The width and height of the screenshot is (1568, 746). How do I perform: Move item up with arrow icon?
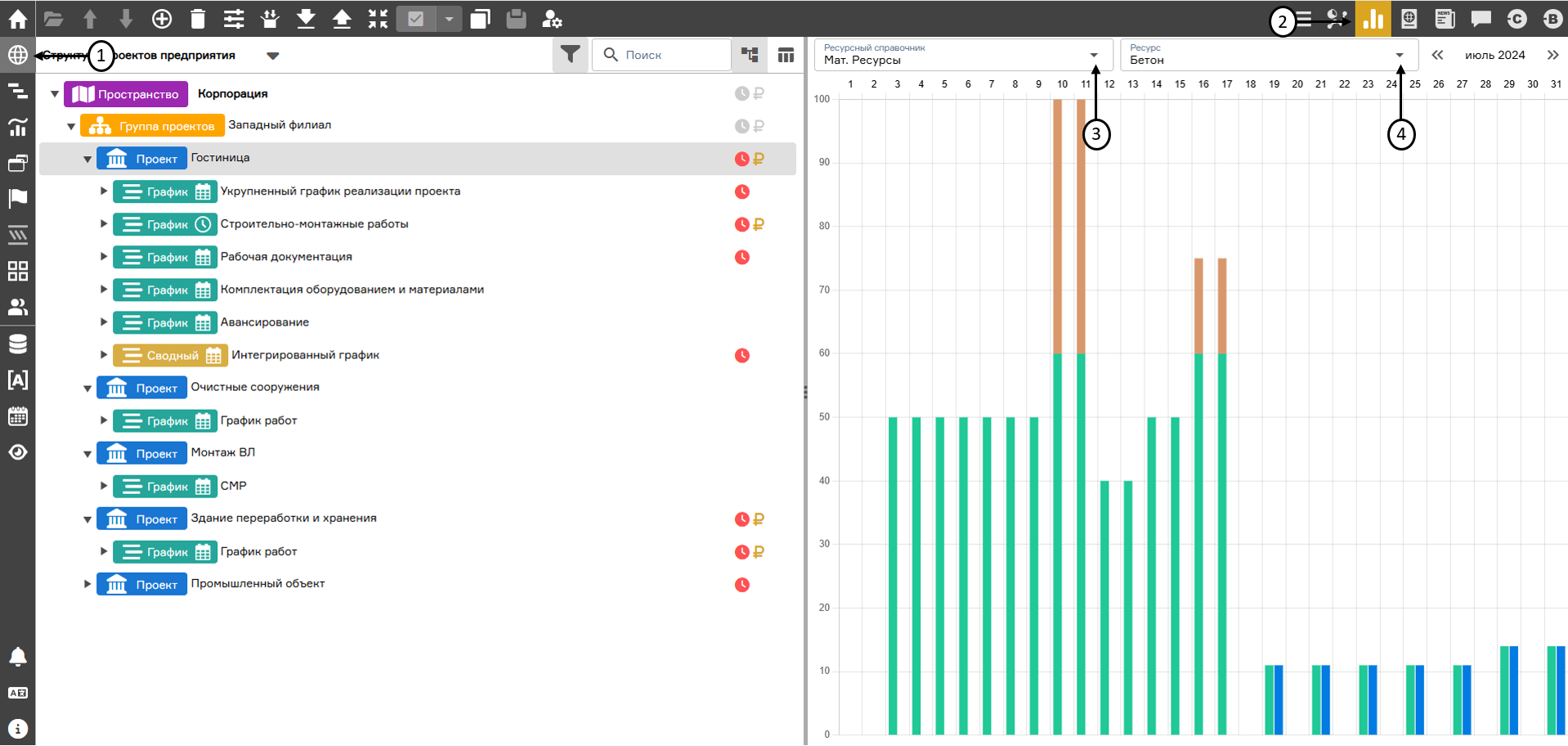90,18
